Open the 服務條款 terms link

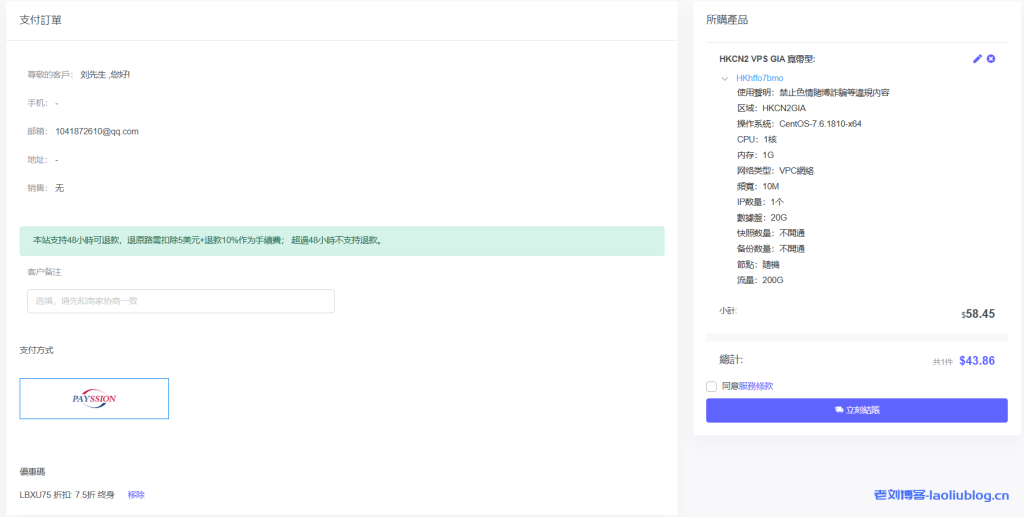(x=755, y=386)
